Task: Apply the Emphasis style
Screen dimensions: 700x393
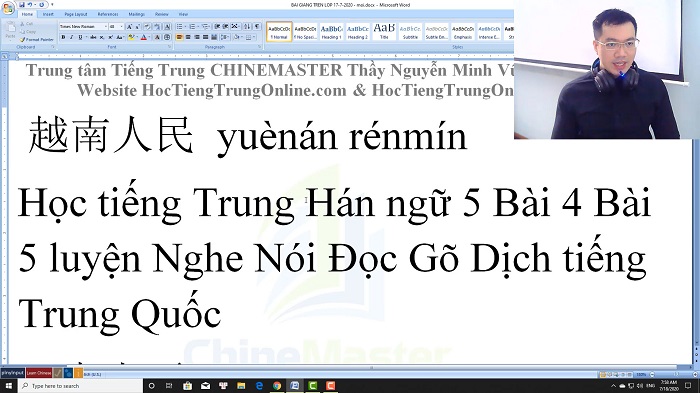Action: click(x=462, y=32)
